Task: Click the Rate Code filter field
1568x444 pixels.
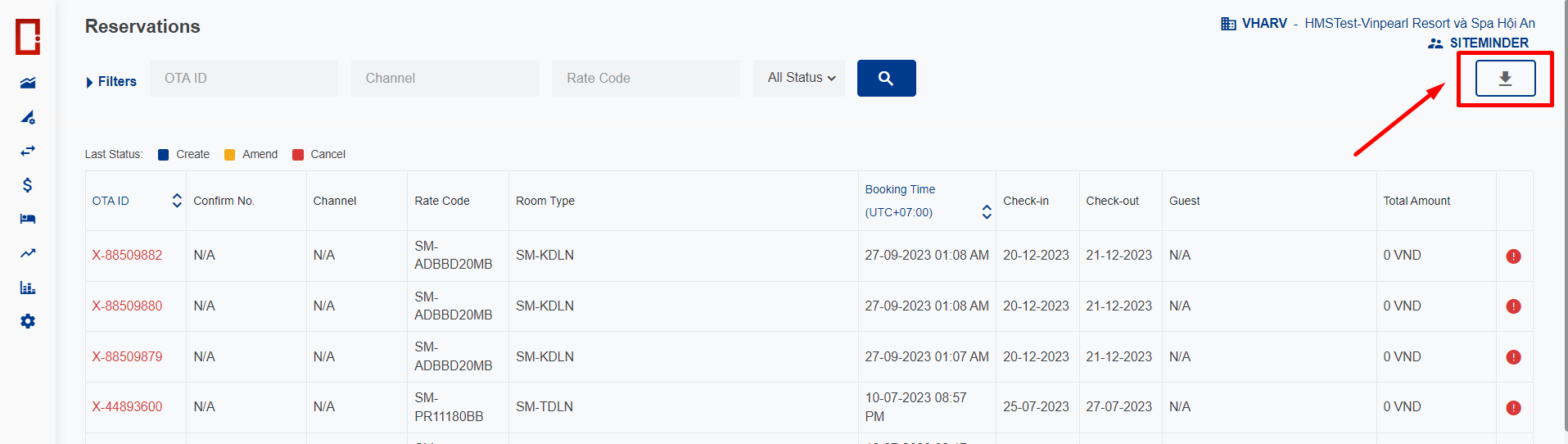Action: (645, 79)
